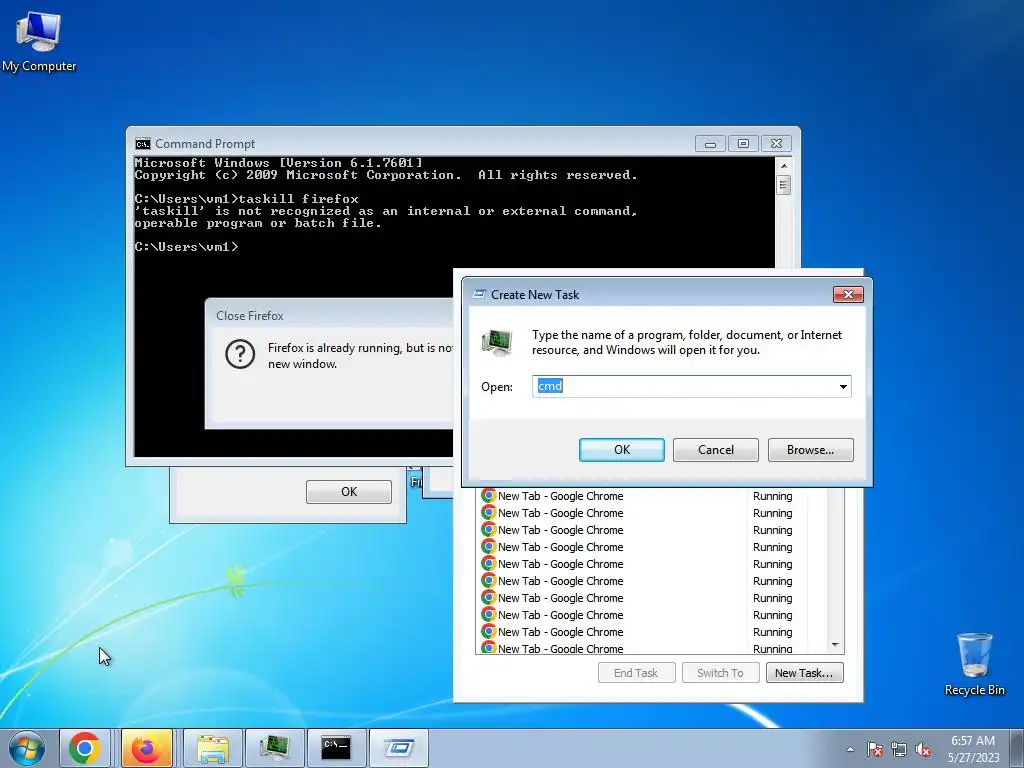Maximize the Command Prompt window
Screen dimensions: 1024x768
tap(743, 144)
